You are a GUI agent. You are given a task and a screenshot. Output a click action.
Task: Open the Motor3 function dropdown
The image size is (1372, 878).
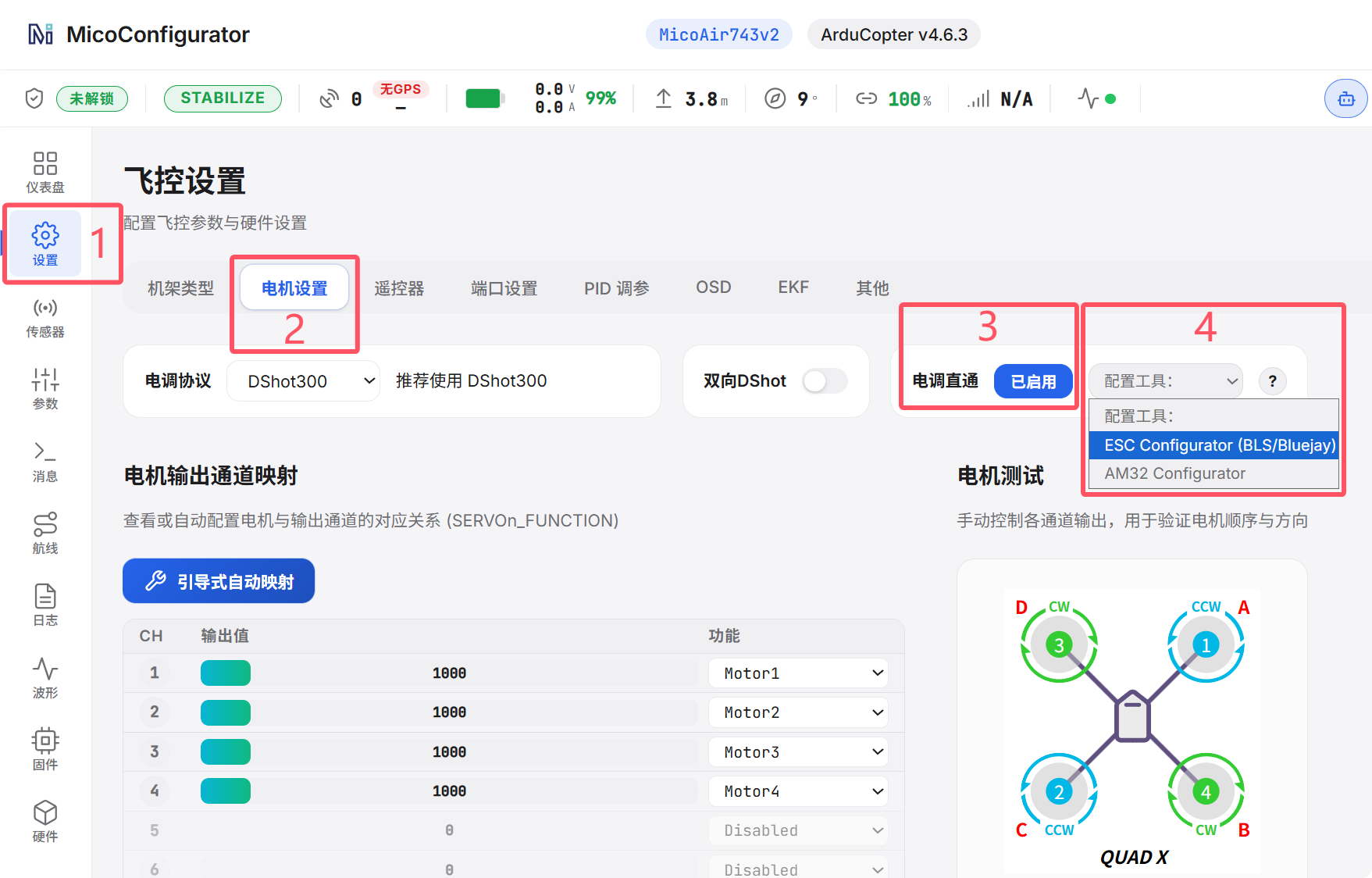799,752
